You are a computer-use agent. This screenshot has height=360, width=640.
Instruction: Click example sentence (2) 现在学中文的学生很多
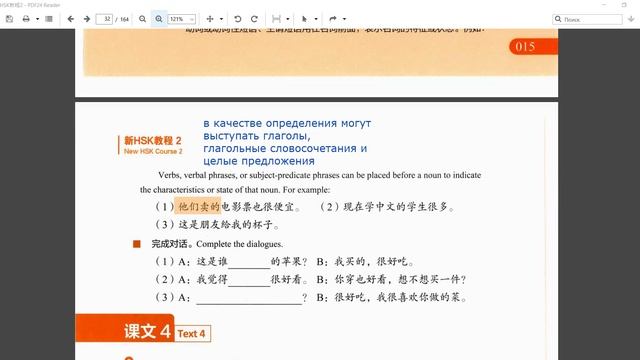(387, 207)
